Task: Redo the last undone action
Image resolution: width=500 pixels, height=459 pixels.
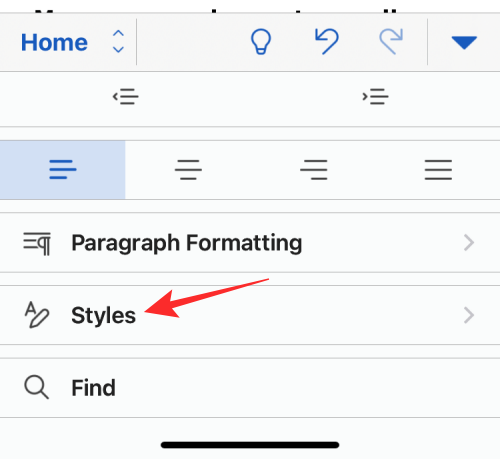Action: [391, 41]
